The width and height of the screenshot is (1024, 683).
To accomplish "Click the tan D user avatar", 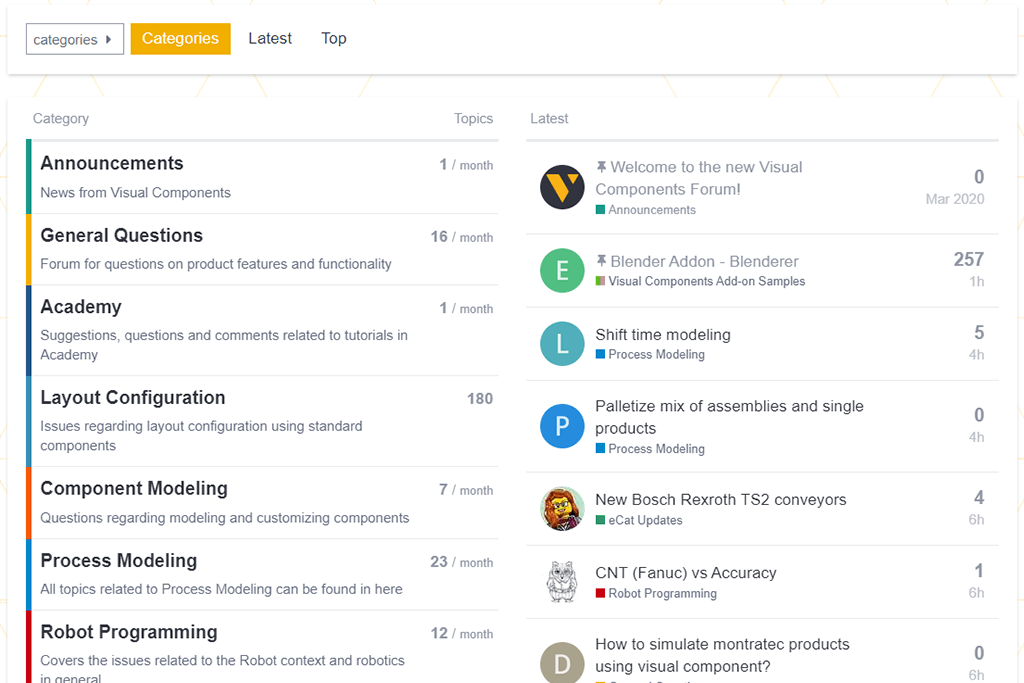I will [562, 663].
